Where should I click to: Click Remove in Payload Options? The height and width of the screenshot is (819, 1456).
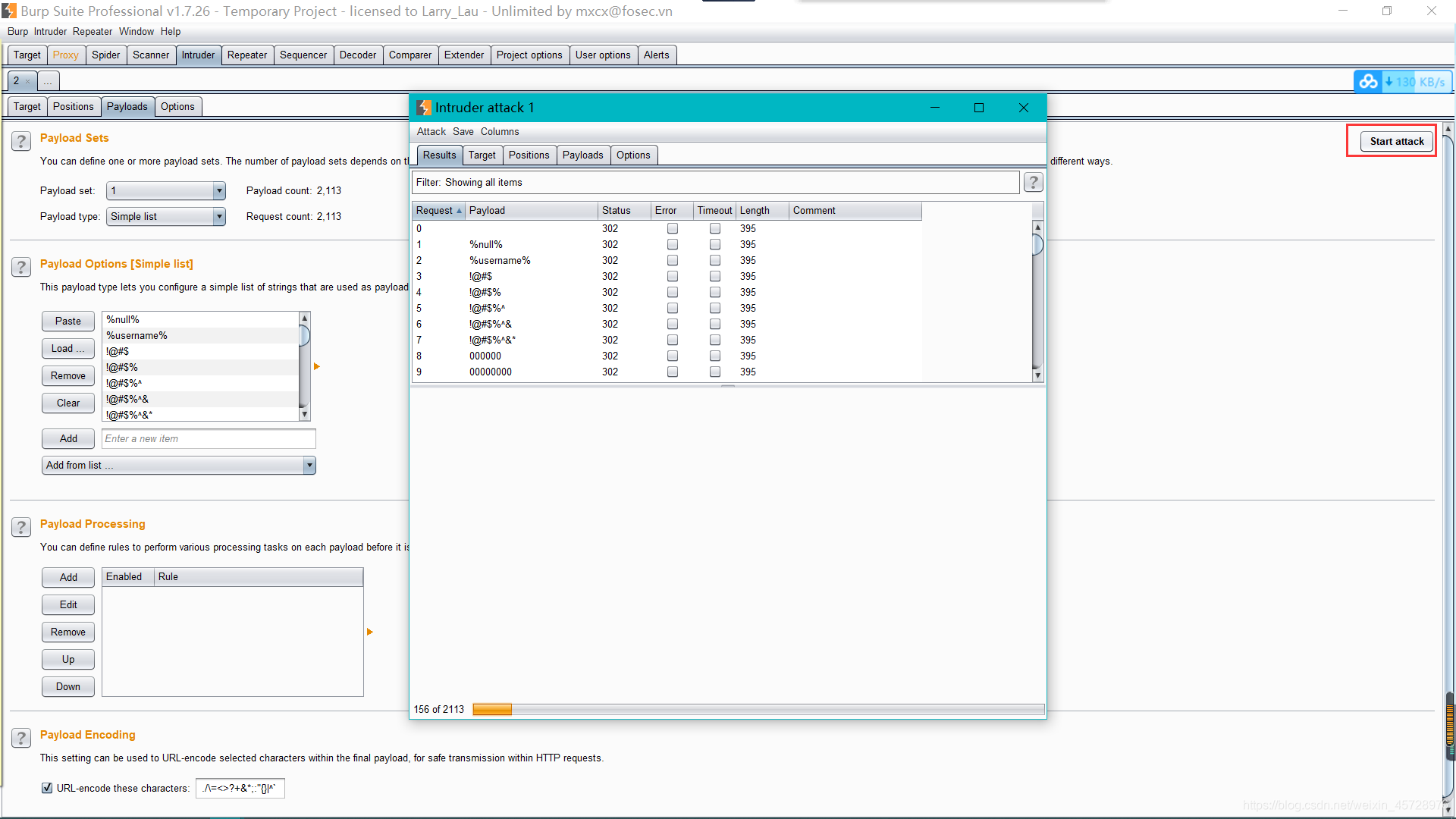pos(68,375)
